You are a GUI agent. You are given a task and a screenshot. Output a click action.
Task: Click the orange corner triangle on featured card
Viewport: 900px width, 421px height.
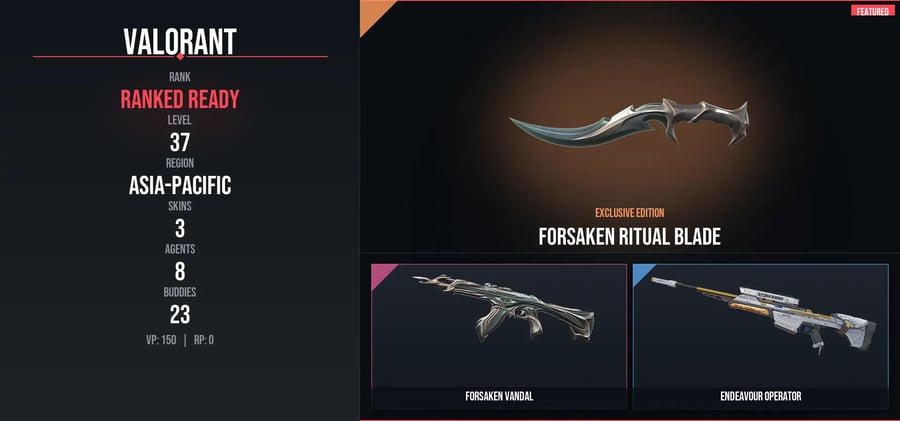coord(373,13)
